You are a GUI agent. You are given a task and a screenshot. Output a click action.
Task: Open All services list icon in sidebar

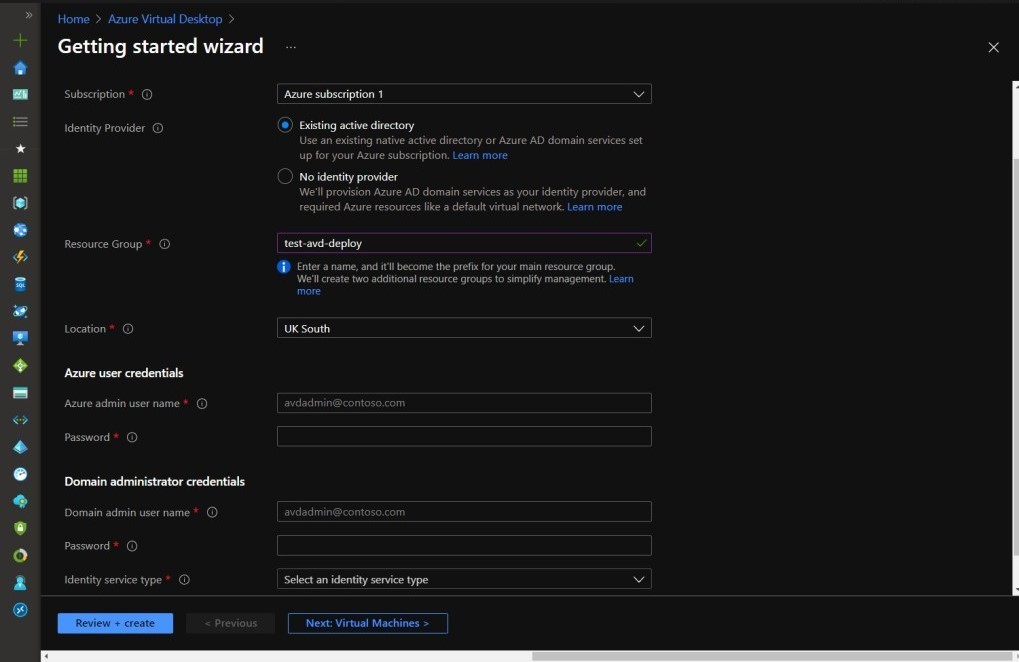tap(20, 121)
